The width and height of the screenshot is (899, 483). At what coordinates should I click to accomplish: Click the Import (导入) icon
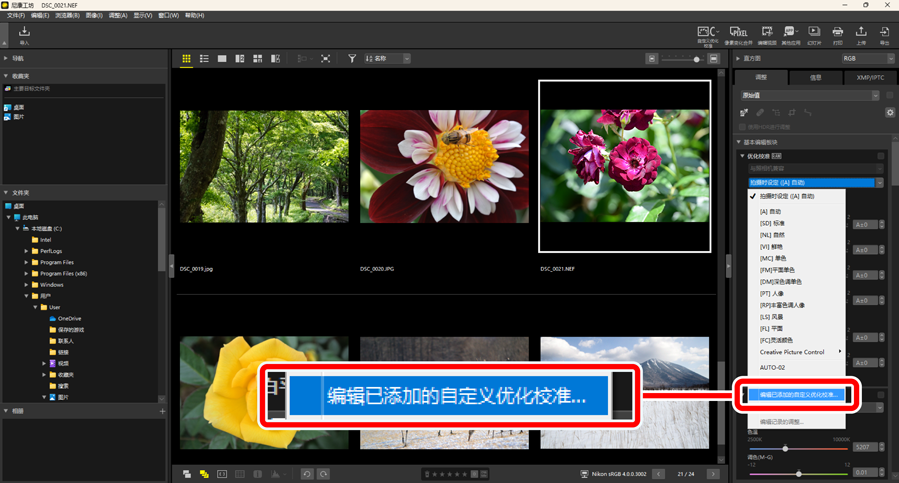(x=24, y=34)
